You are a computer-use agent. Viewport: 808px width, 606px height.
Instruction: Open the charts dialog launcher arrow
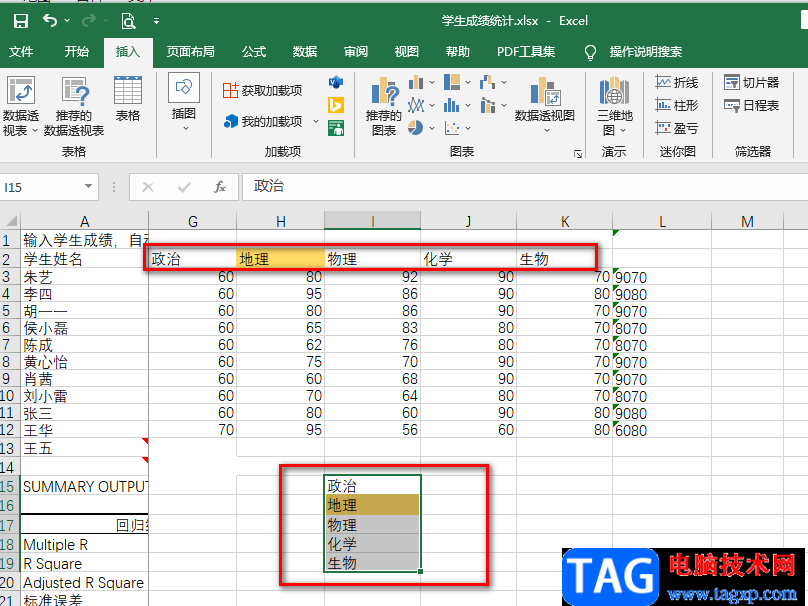(578, 154)
